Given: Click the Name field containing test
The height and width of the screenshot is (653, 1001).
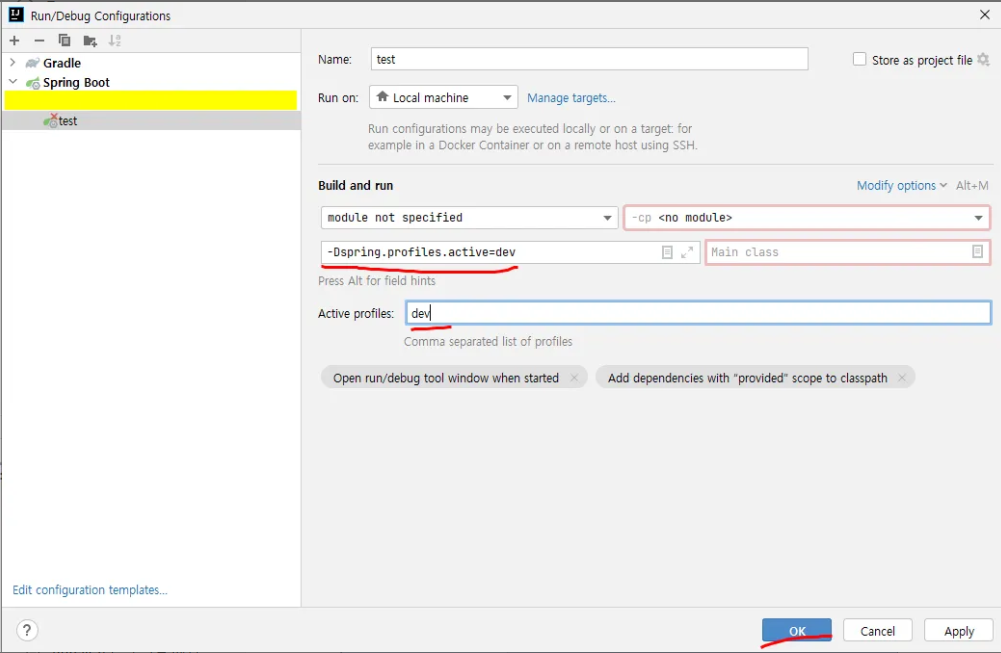Looking at the screenshot, I should point(589,59).
